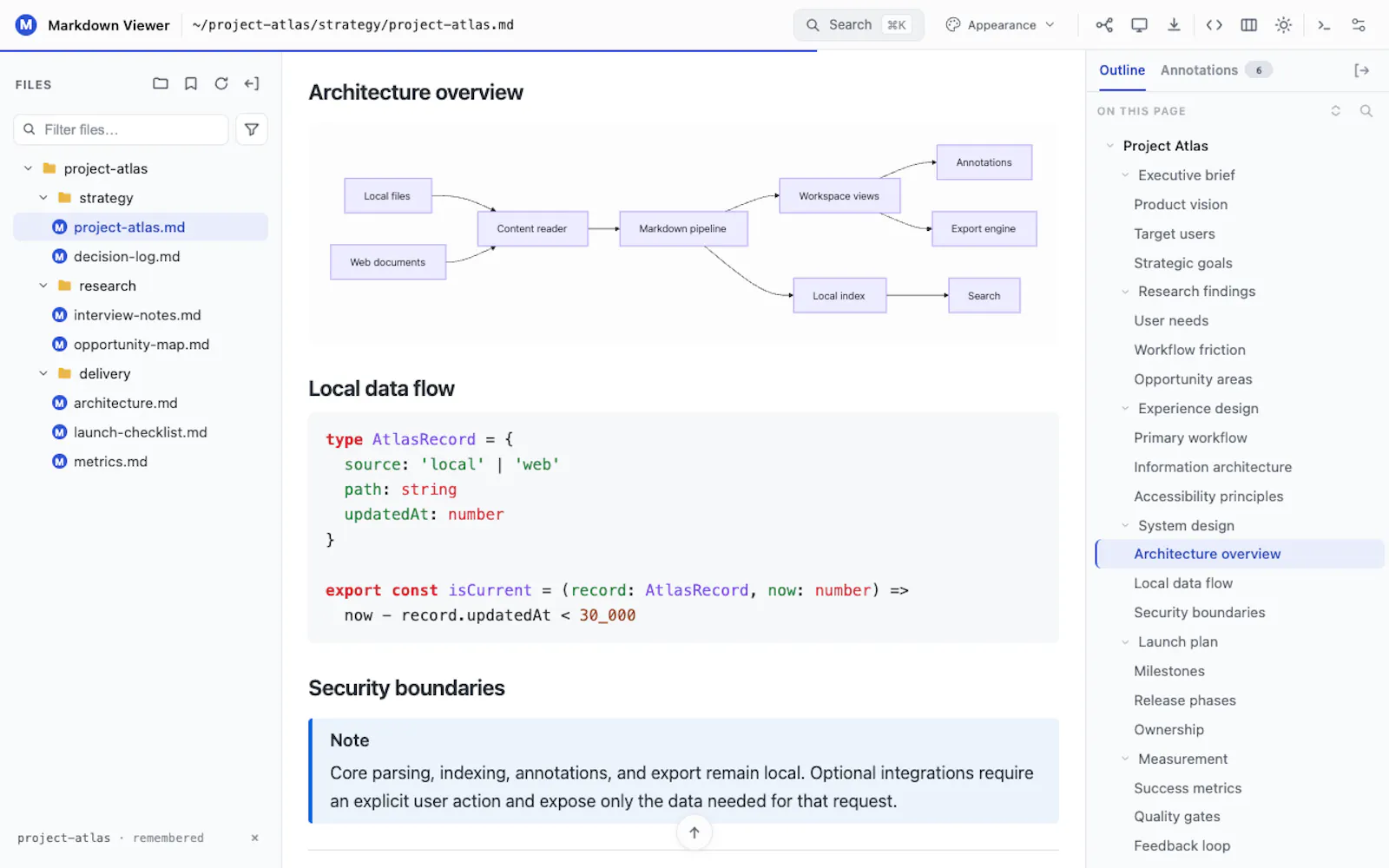This screenshot has height=868, width=1389.
Task: Show raw source with code brackets icon
Action: (1215, 25)
